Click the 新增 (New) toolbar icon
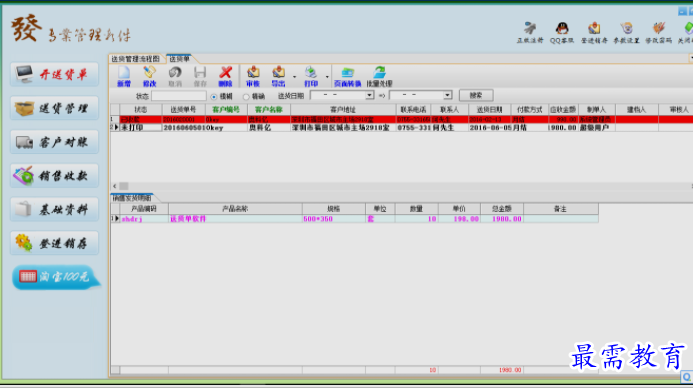 [124, 76]
